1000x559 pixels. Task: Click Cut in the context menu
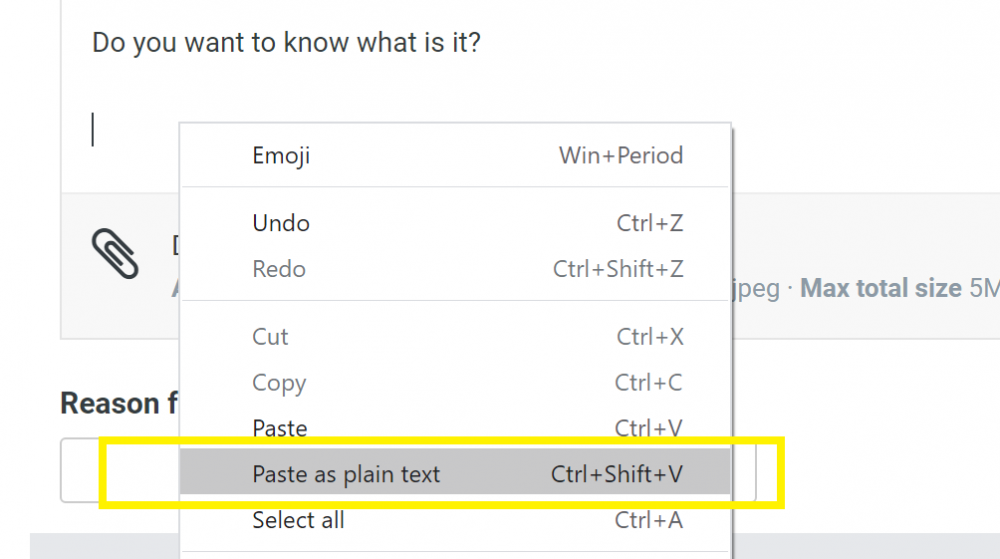click(x=270, y=337)
